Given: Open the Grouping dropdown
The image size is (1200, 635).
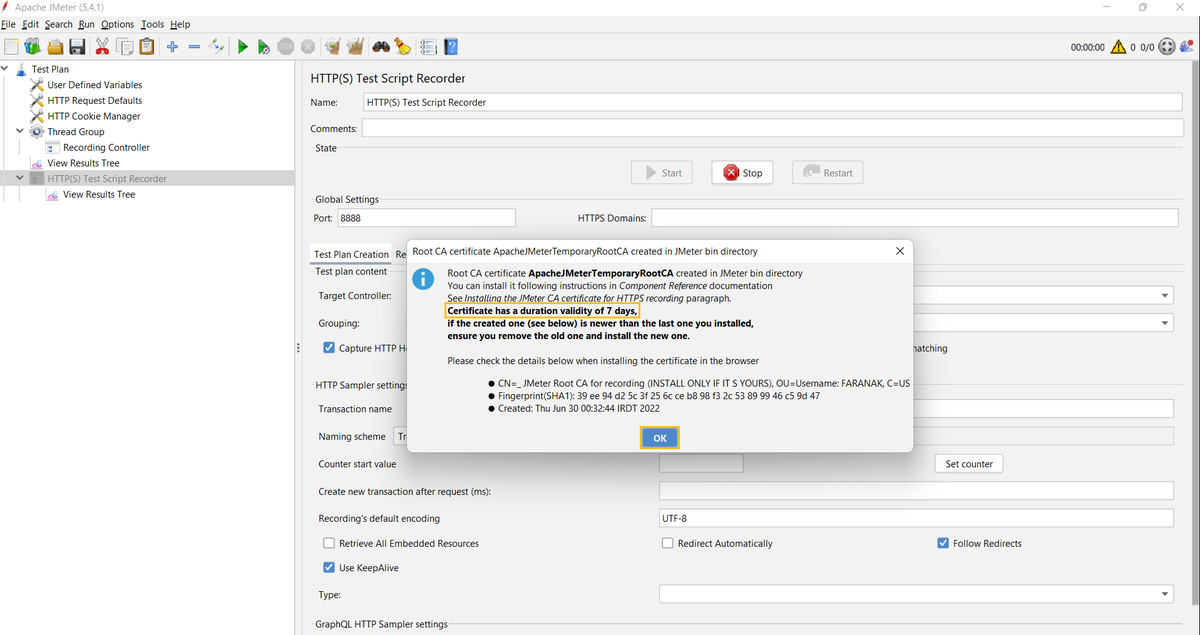Looking at the screenshot, I should click(x=1166, y=323).
